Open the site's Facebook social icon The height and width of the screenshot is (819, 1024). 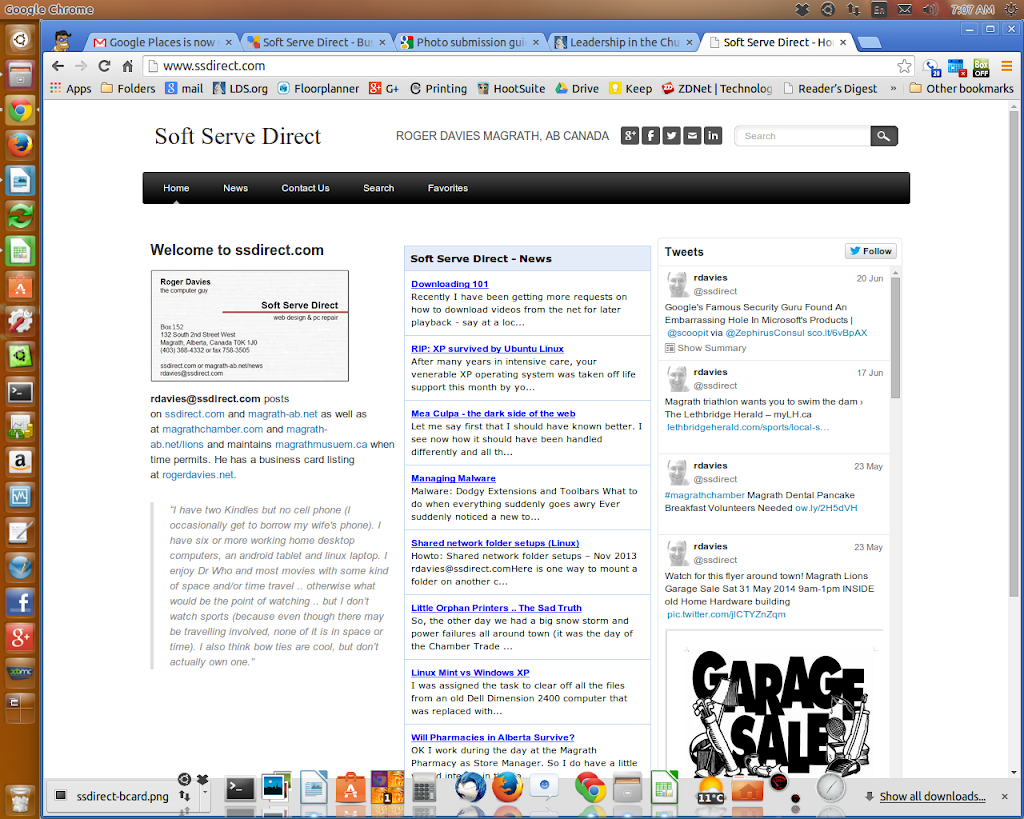point(650,136)
